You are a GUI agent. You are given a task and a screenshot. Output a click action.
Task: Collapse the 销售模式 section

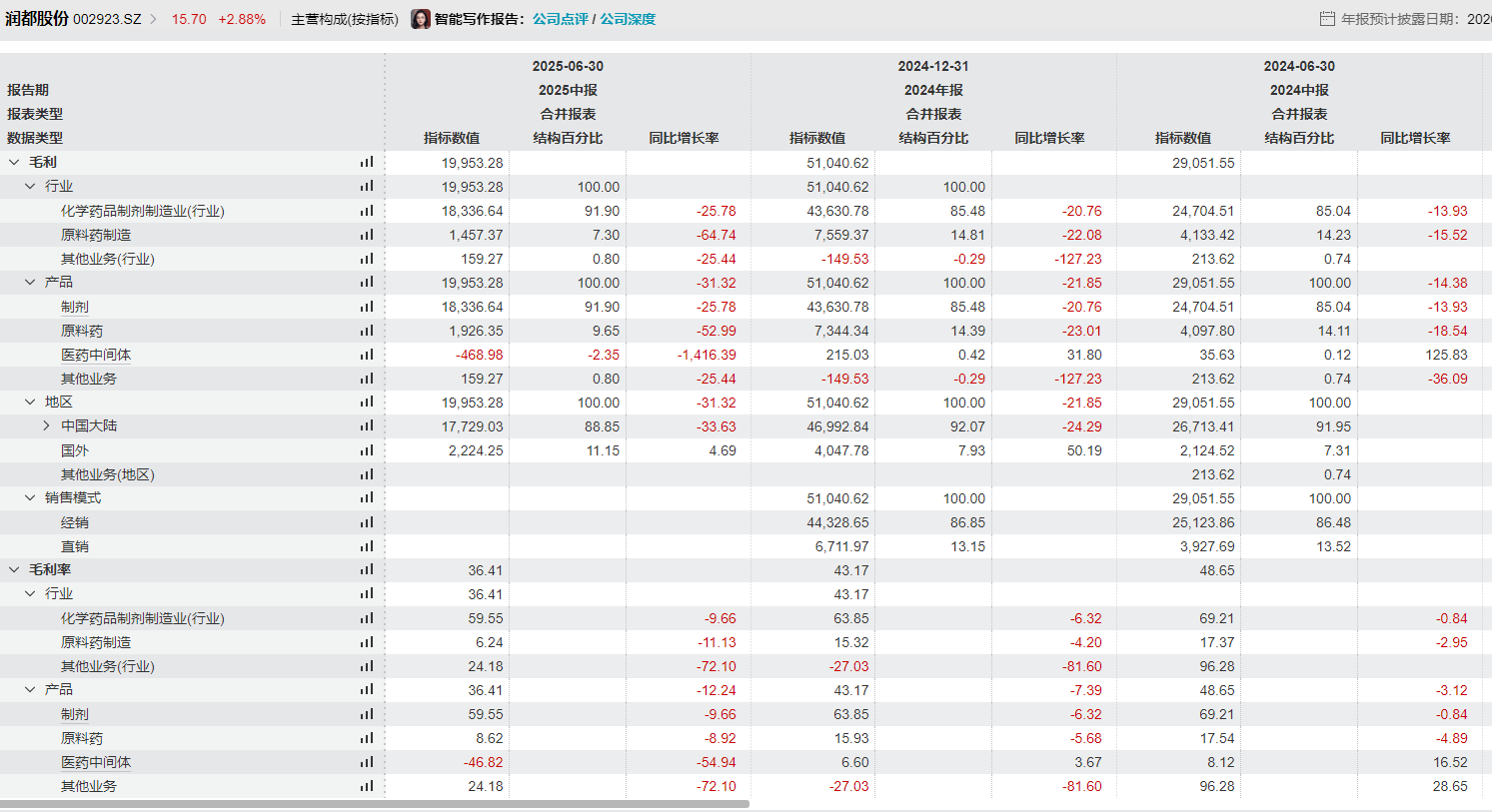[30, 498]
